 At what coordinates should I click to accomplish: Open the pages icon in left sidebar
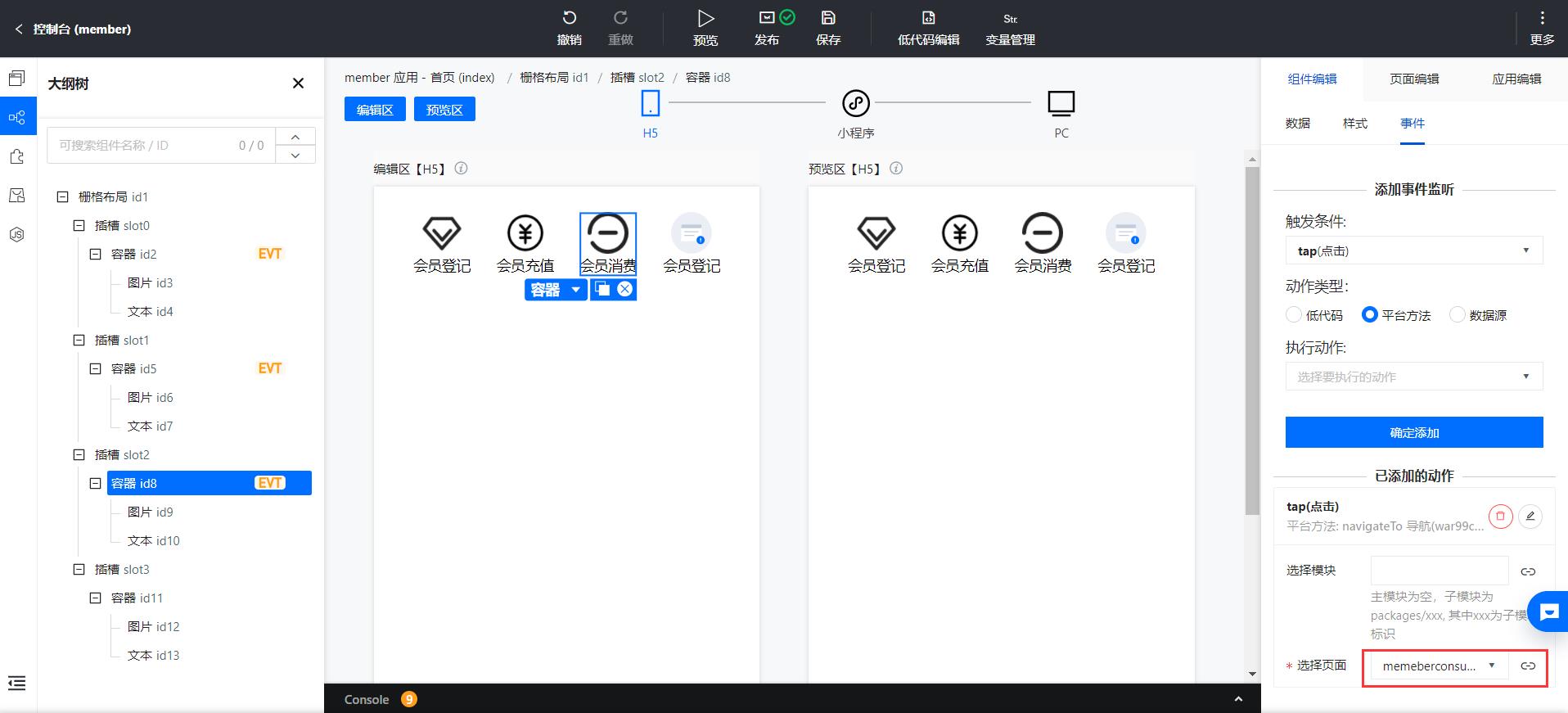[x=17, y=79]
